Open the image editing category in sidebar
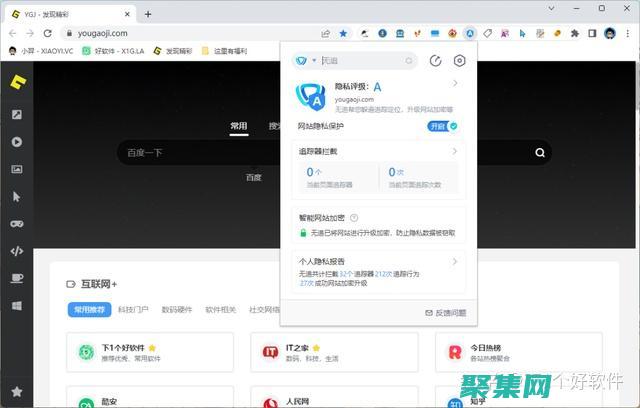The image size is (640, 408). 17,115
